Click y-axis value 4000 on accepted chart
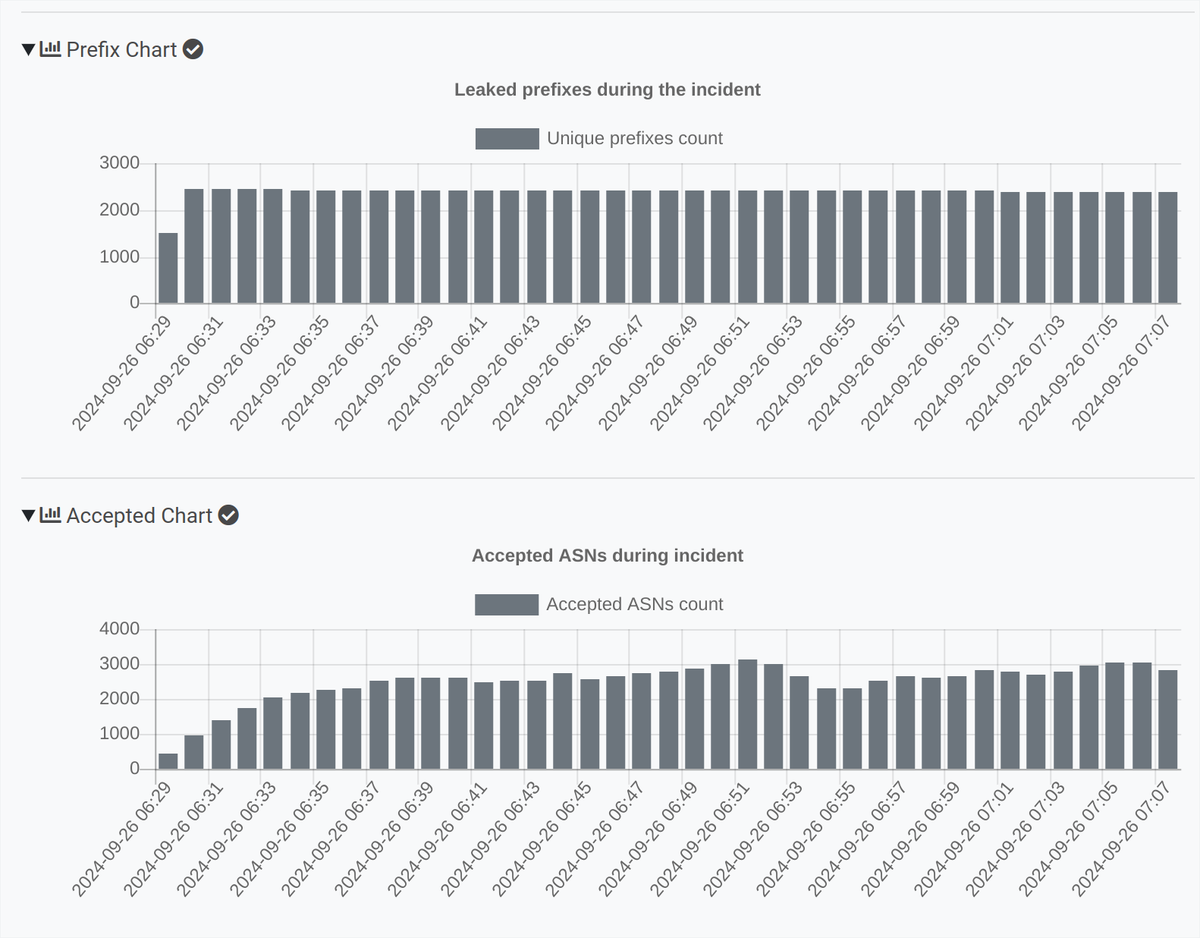1200x938 pixels. click(120, 629)
